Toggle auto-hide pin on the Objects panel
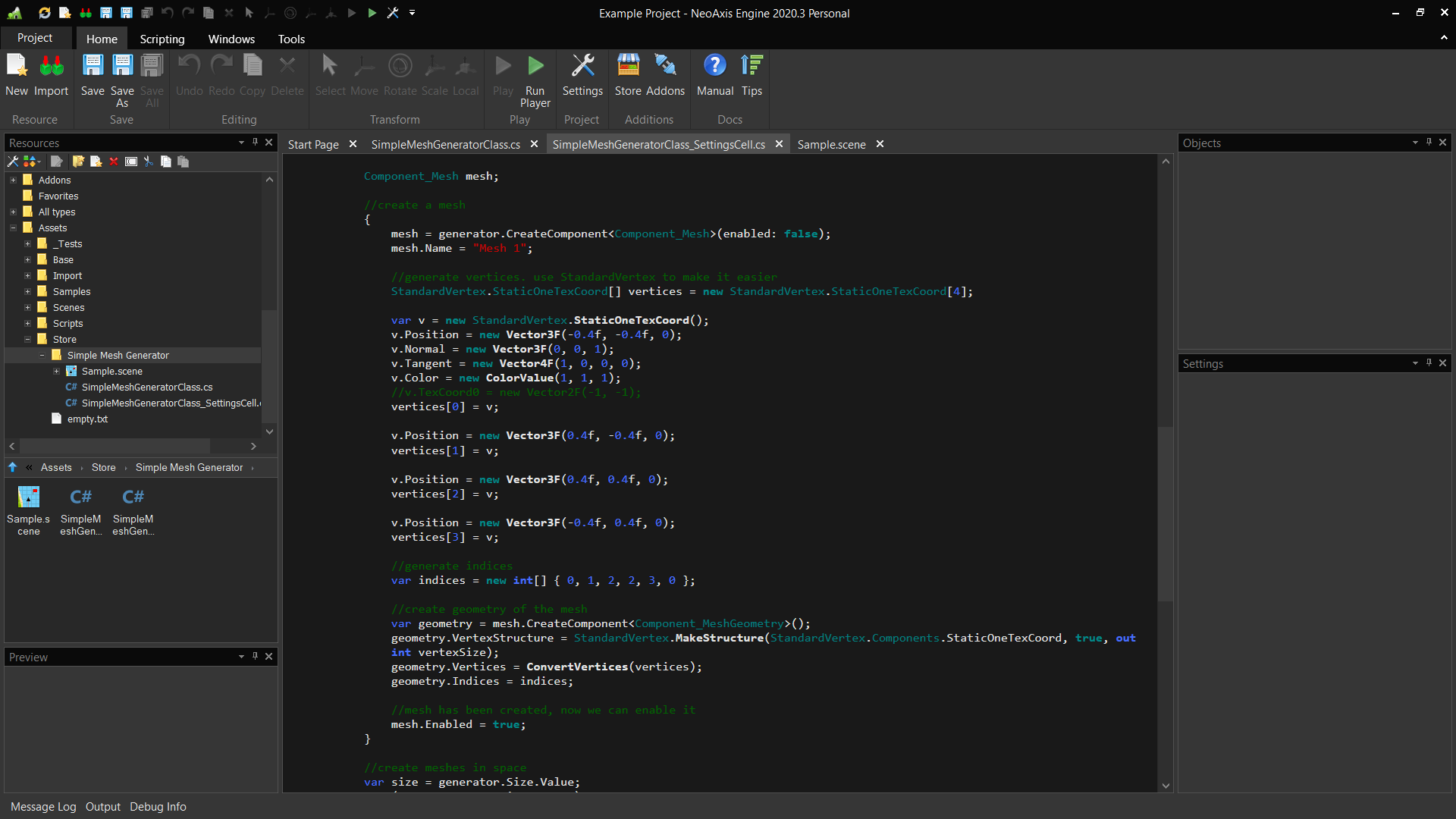Image resolution: width=1456 pixels, height=819 pixels. pyautogui.click(x=1429, y=143)
